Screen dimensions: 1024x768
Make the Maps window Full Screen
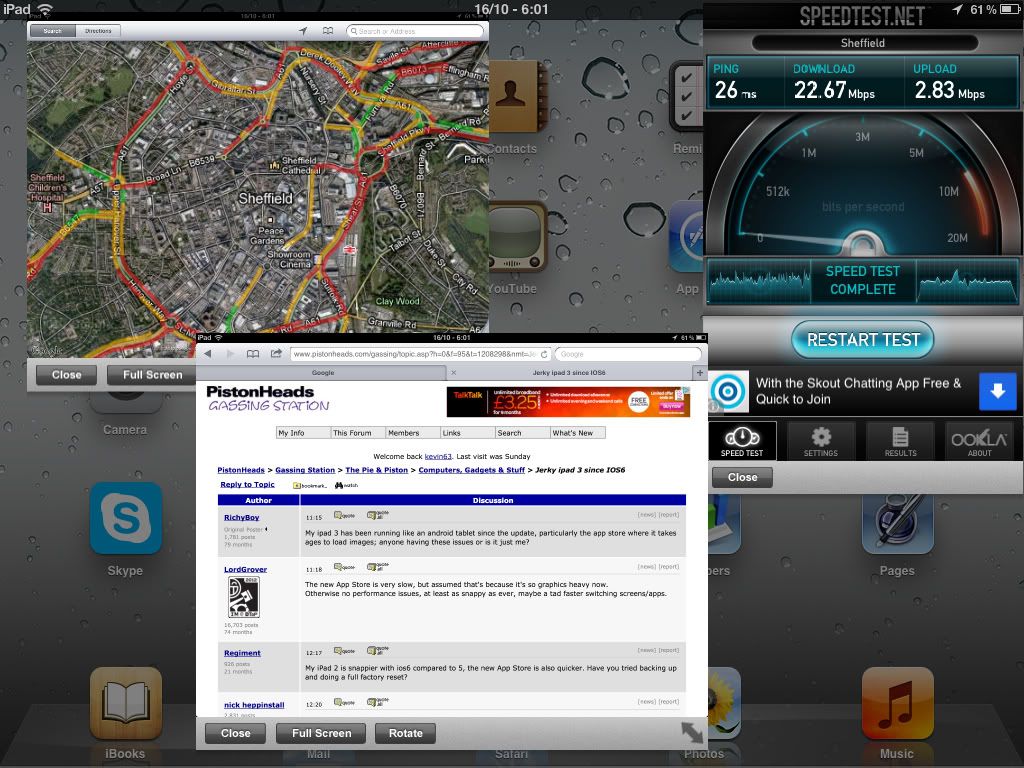click(153, 375)
